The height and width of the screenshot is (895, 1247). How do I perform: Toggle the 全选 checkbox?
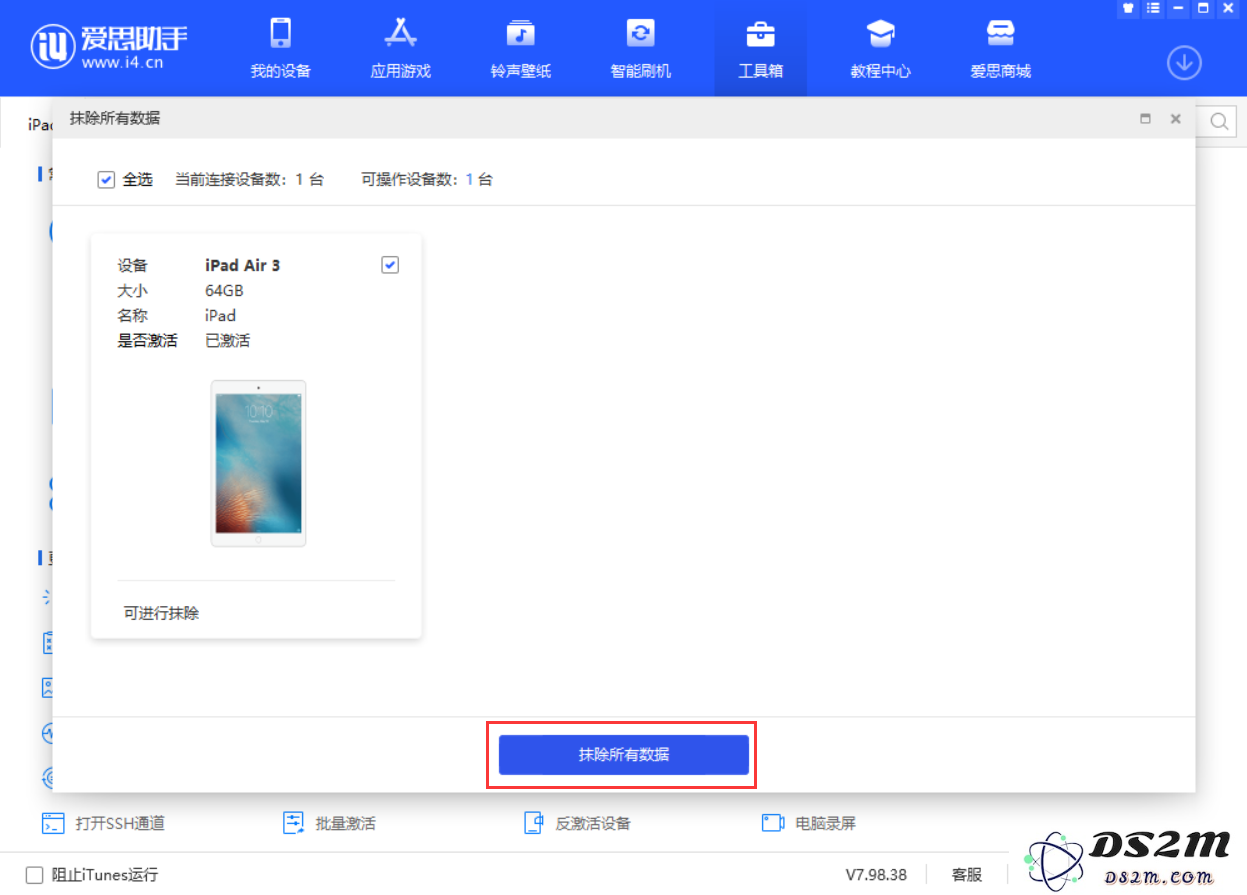coord(106,180)
